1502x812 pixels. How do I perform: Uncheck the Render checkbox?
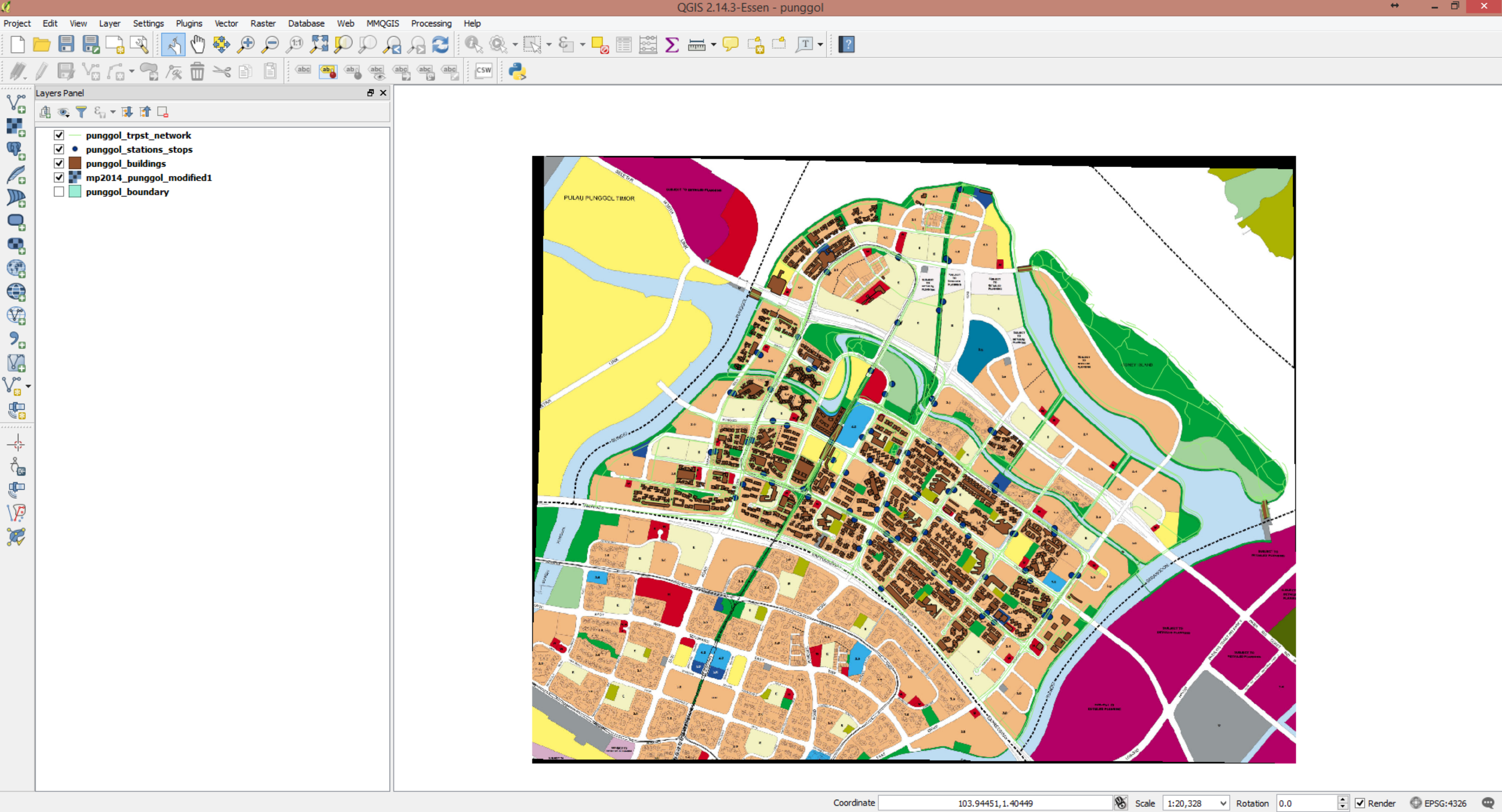point(1360,803)
